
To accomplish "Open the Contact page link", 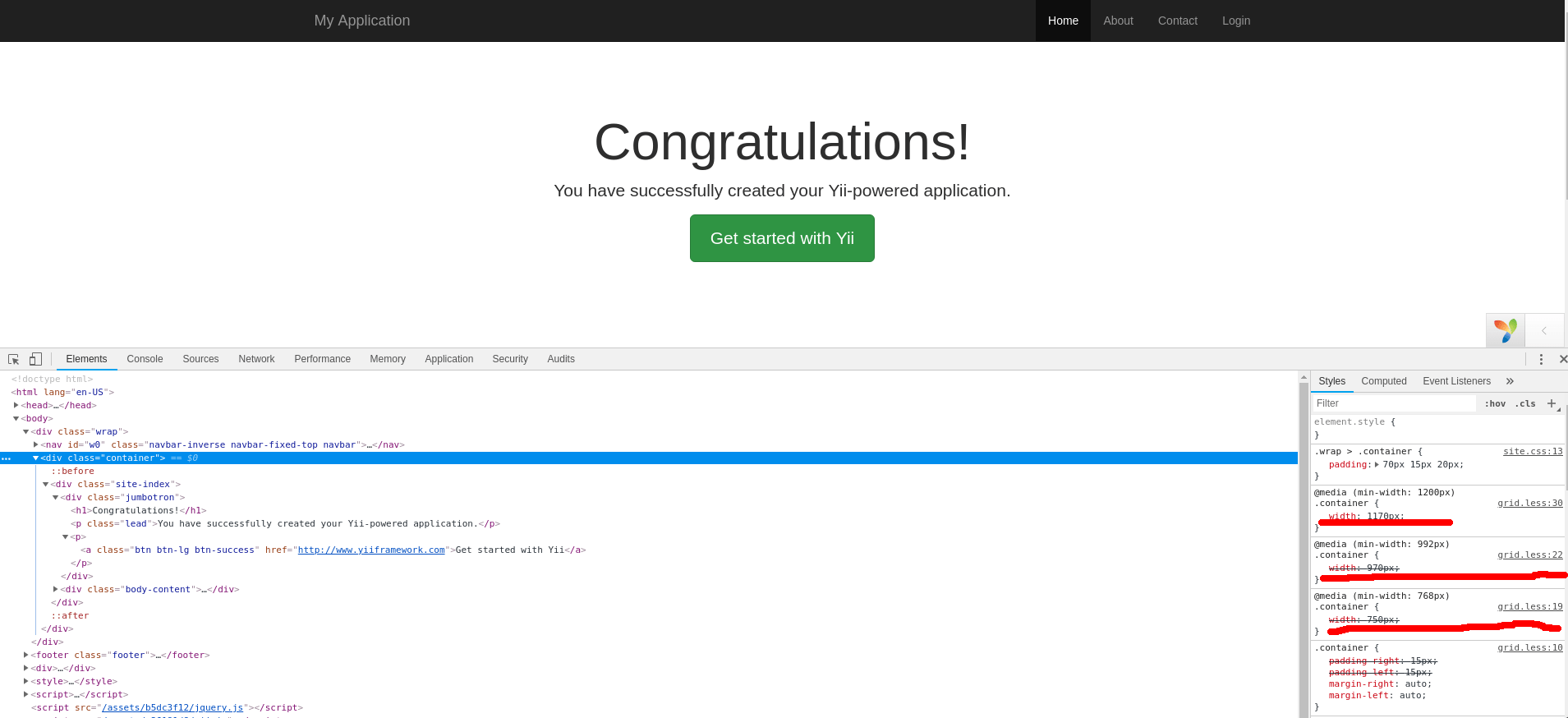I will [1177, 21].
